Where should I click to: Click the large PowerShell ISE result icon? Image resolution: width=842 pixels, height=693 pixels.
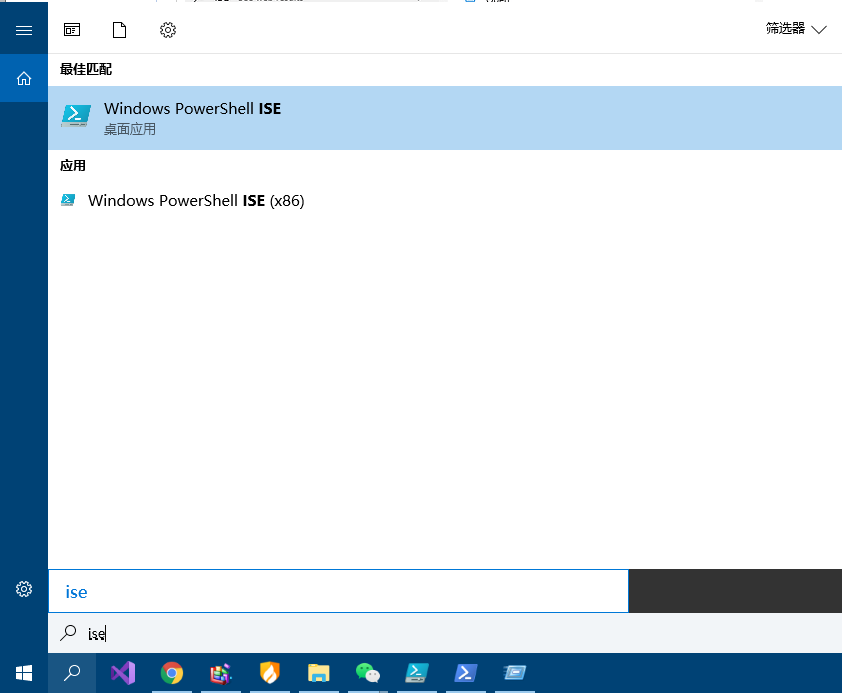pos(76,115)
